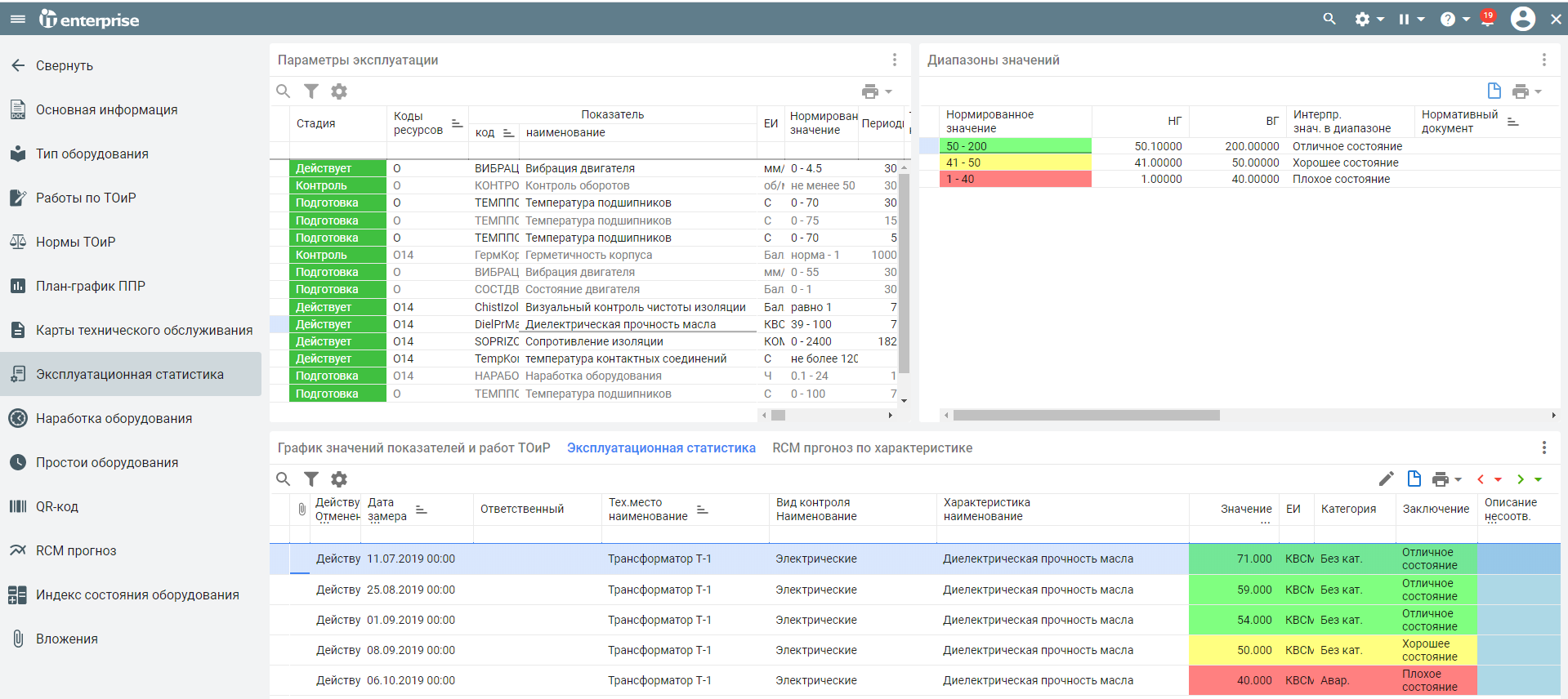Click the magnifier search icon in the top bar
The height and width of the screenshot is (699, 1568).
point(1329,19)
